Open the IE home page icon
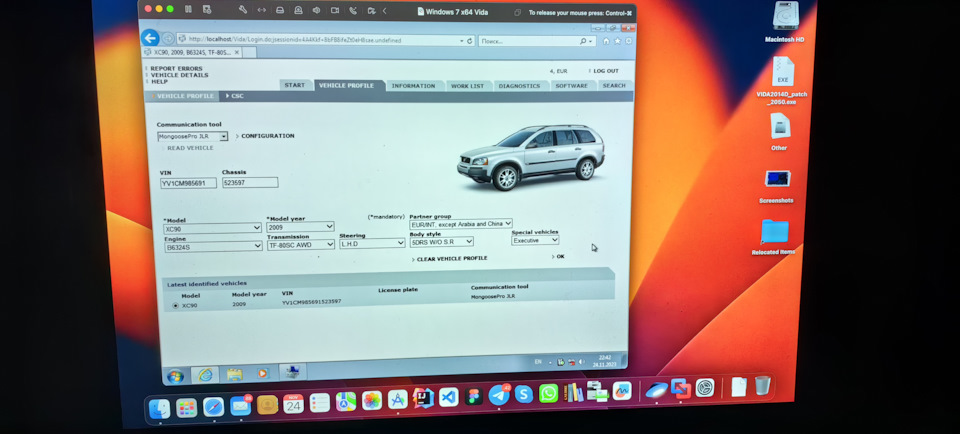960x434 pixels. (x=606, y=41)
